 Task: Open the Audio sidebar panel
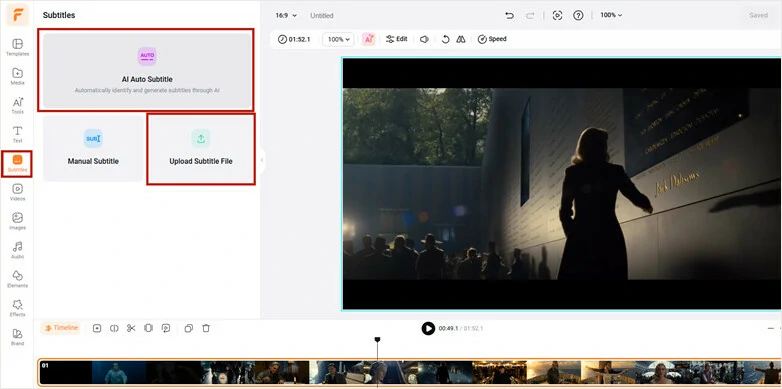(x=17, y=250)
